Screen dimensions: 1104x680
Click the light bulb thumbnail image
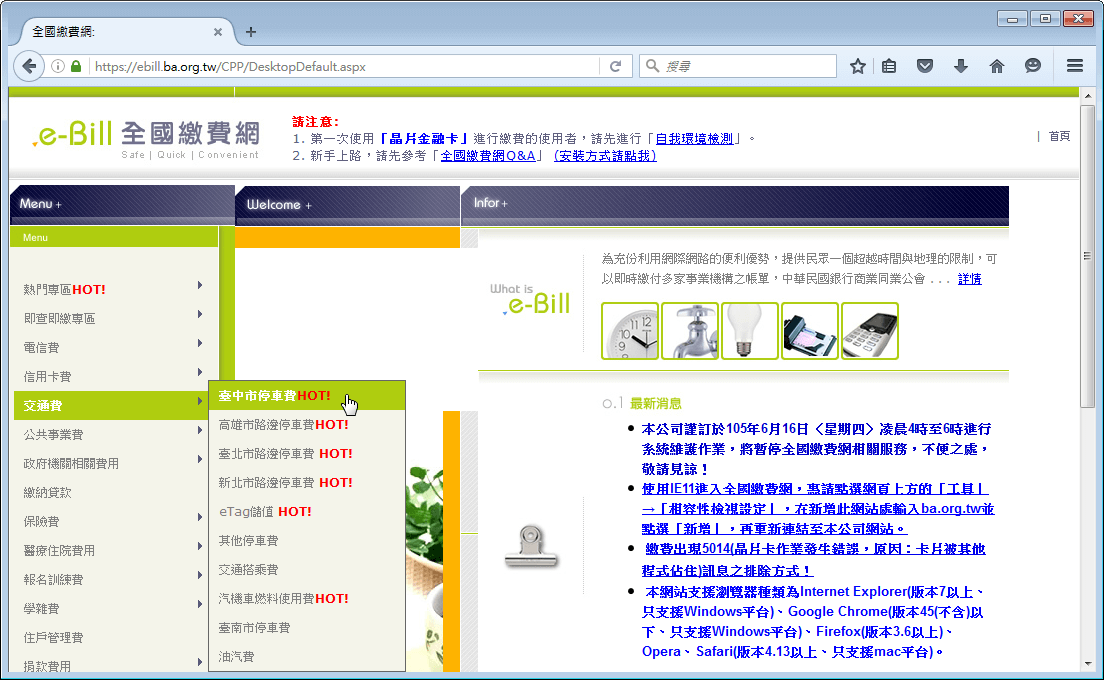[x=750, y=331]
